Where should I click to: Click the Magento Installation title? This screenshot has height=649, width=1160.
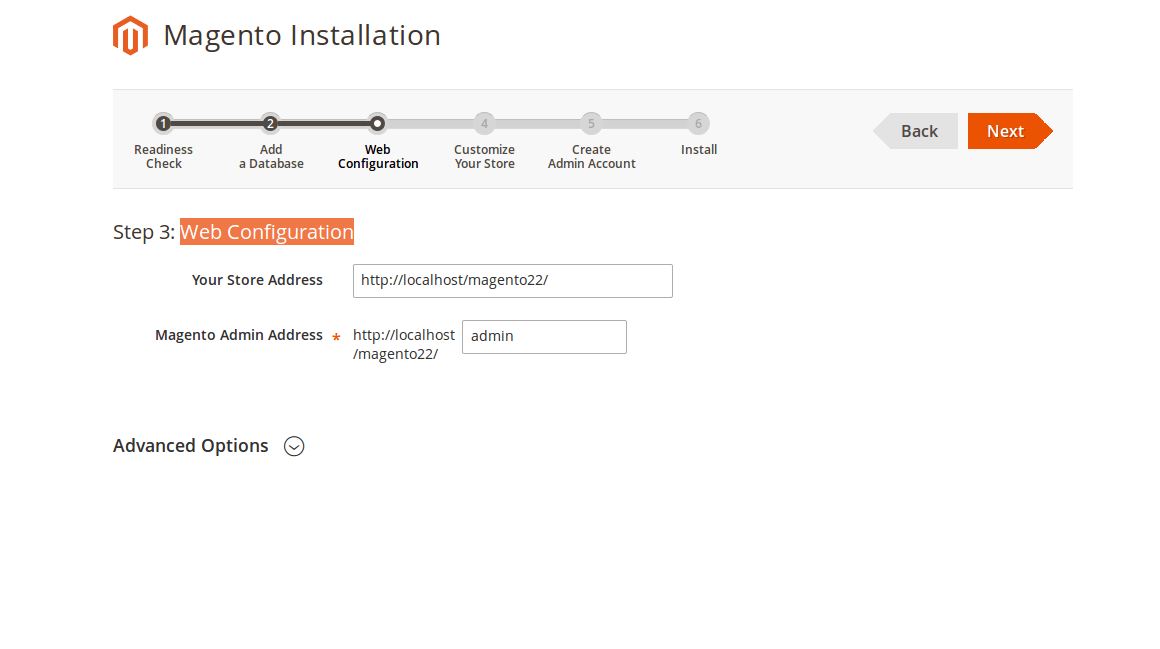(x=302, y=36)
